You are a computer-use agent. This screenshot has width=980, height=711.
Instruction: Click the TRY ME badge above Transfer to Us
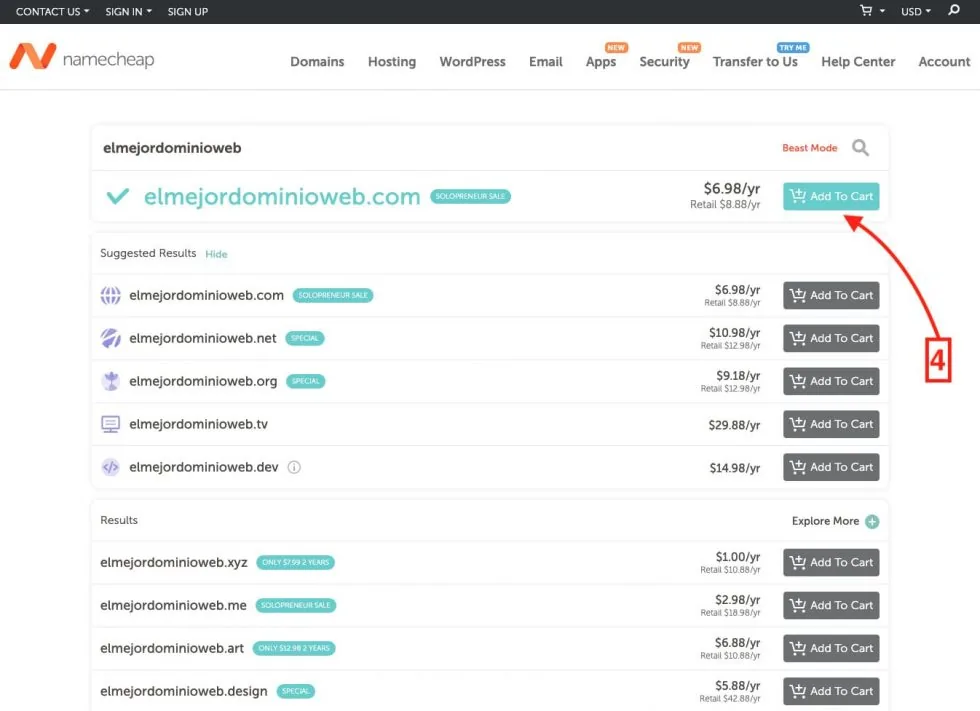coord(792,47)
